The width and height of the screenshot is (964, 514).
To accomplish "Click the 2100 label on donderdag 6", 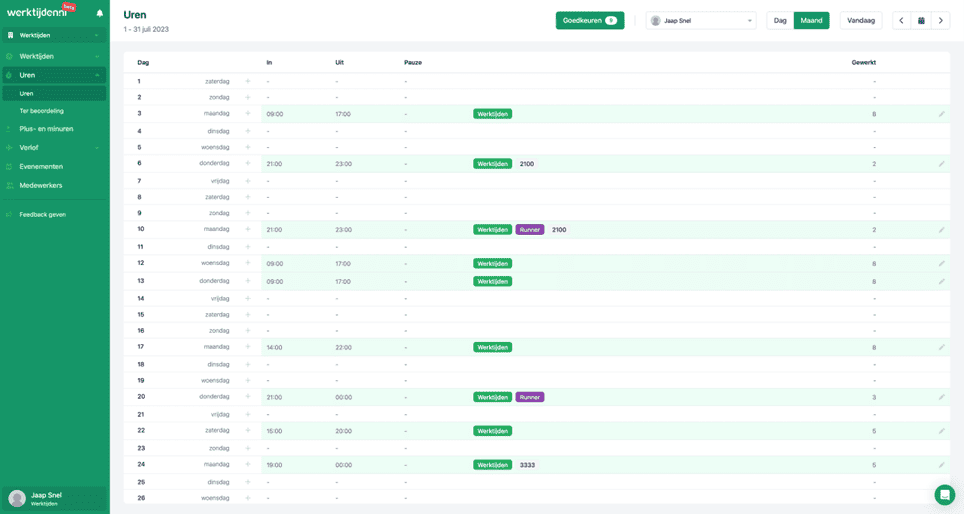I will [x=527, y=164].
